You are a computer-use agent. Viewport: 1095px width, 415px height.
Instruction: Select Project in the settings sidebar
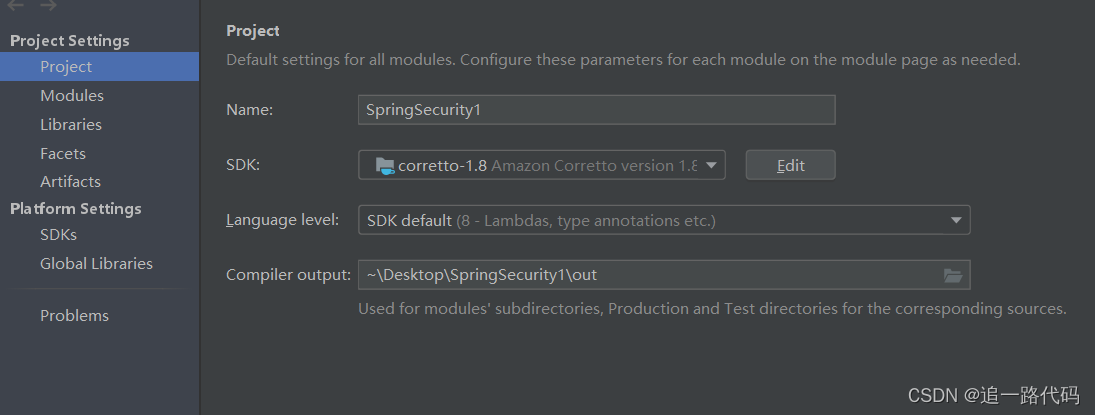pyautogui.click(x=66, y=67)
